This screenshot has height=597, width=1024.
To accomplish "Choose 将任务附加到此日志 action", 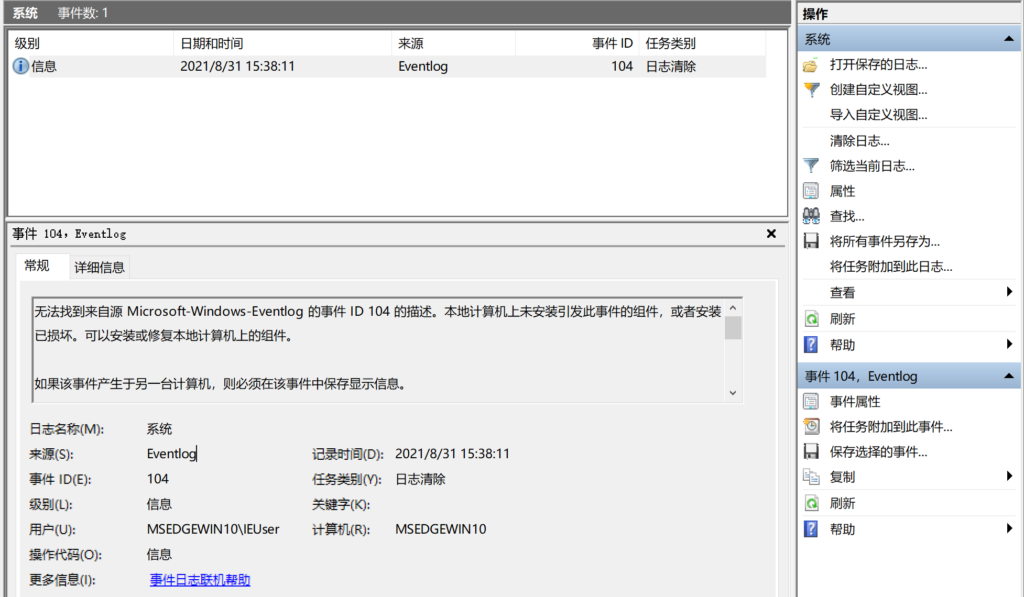I will pos(891,266).
